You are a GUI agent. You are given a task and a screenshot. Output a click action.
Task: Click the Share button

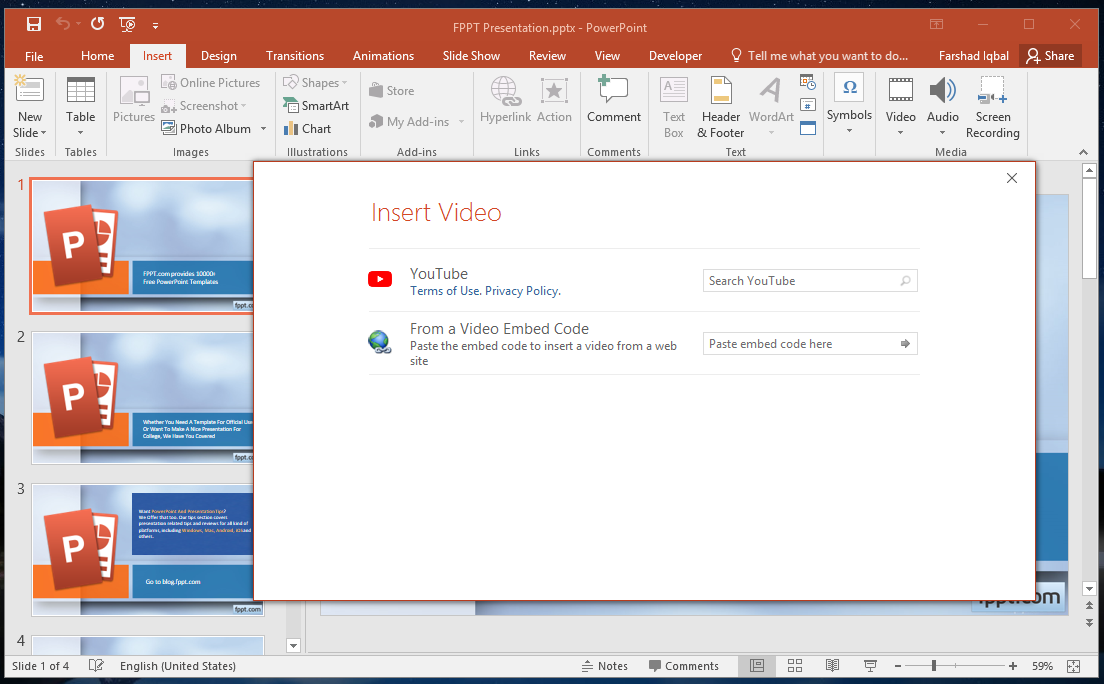1049,56
